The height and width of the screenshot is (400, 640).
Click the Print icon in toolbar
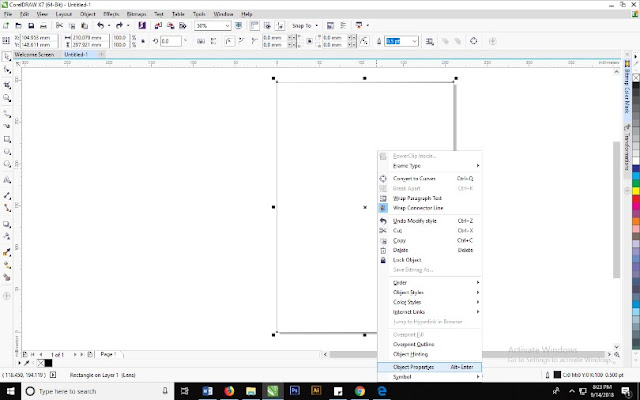pos(43,26)
